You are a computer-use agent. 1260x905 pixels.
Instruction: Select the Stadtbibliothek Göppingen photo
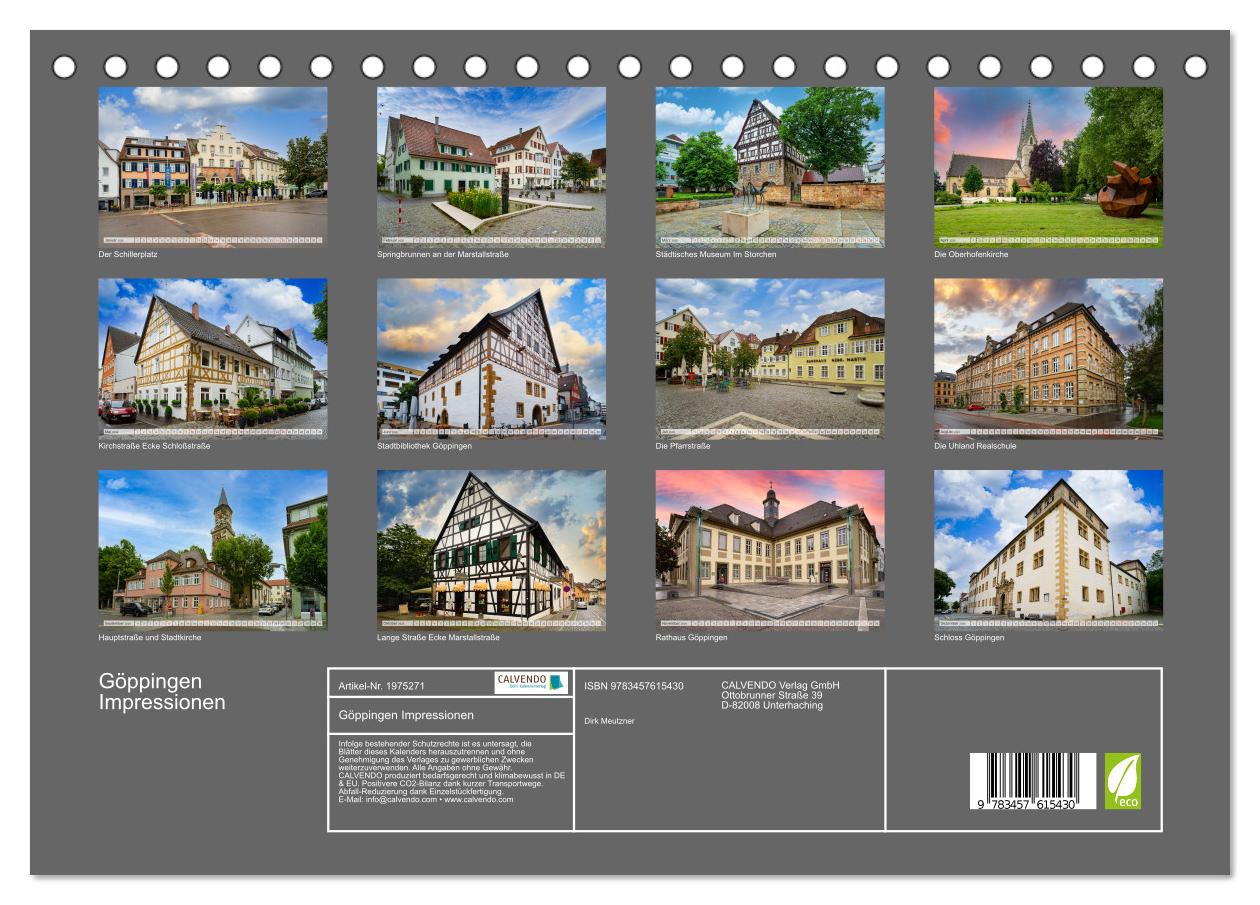click(x=491, y=358)
